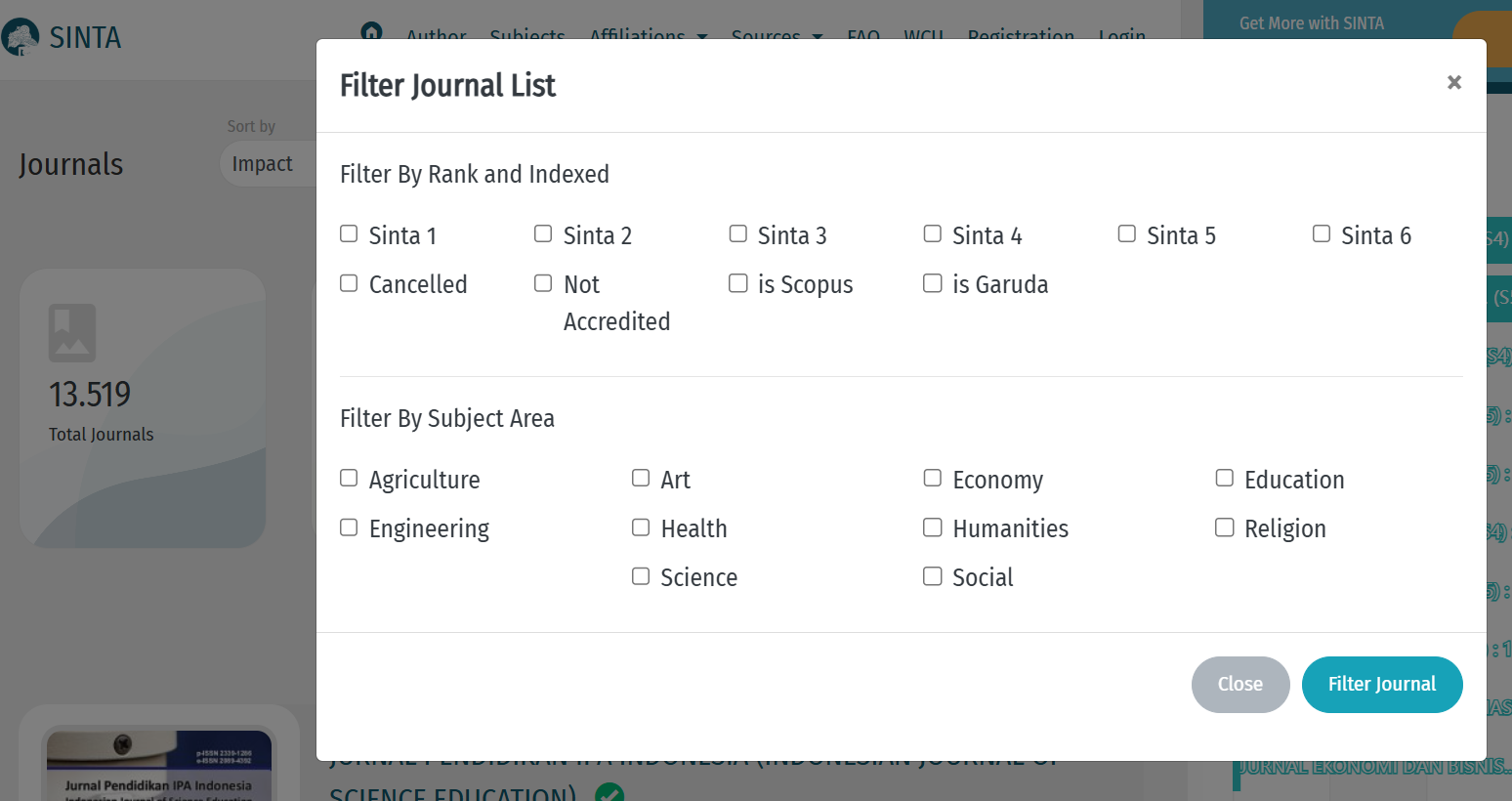
Task: Toggle the is Garuda checkbox
Action: coord(933,283)
